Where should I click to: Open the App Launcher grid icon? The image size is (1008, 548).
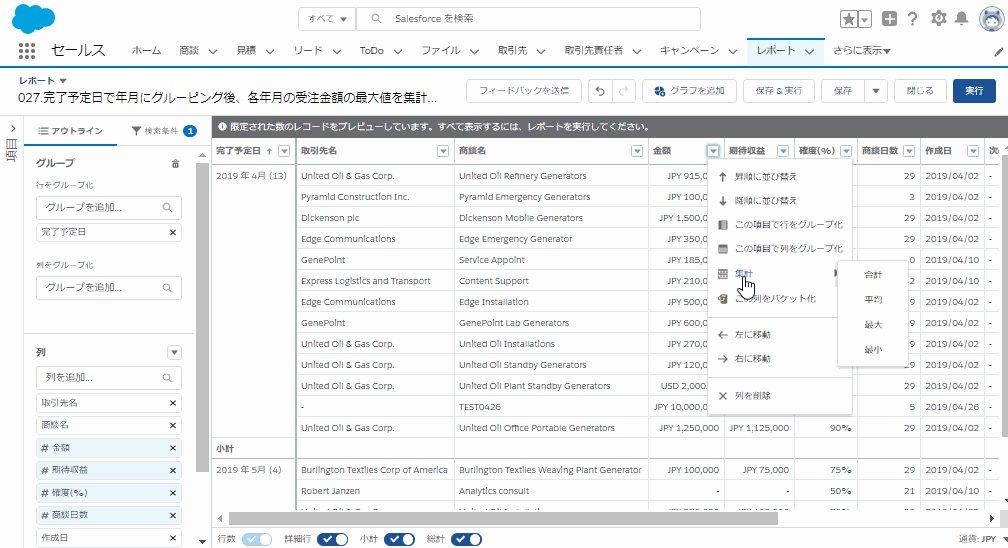[26, 51]
